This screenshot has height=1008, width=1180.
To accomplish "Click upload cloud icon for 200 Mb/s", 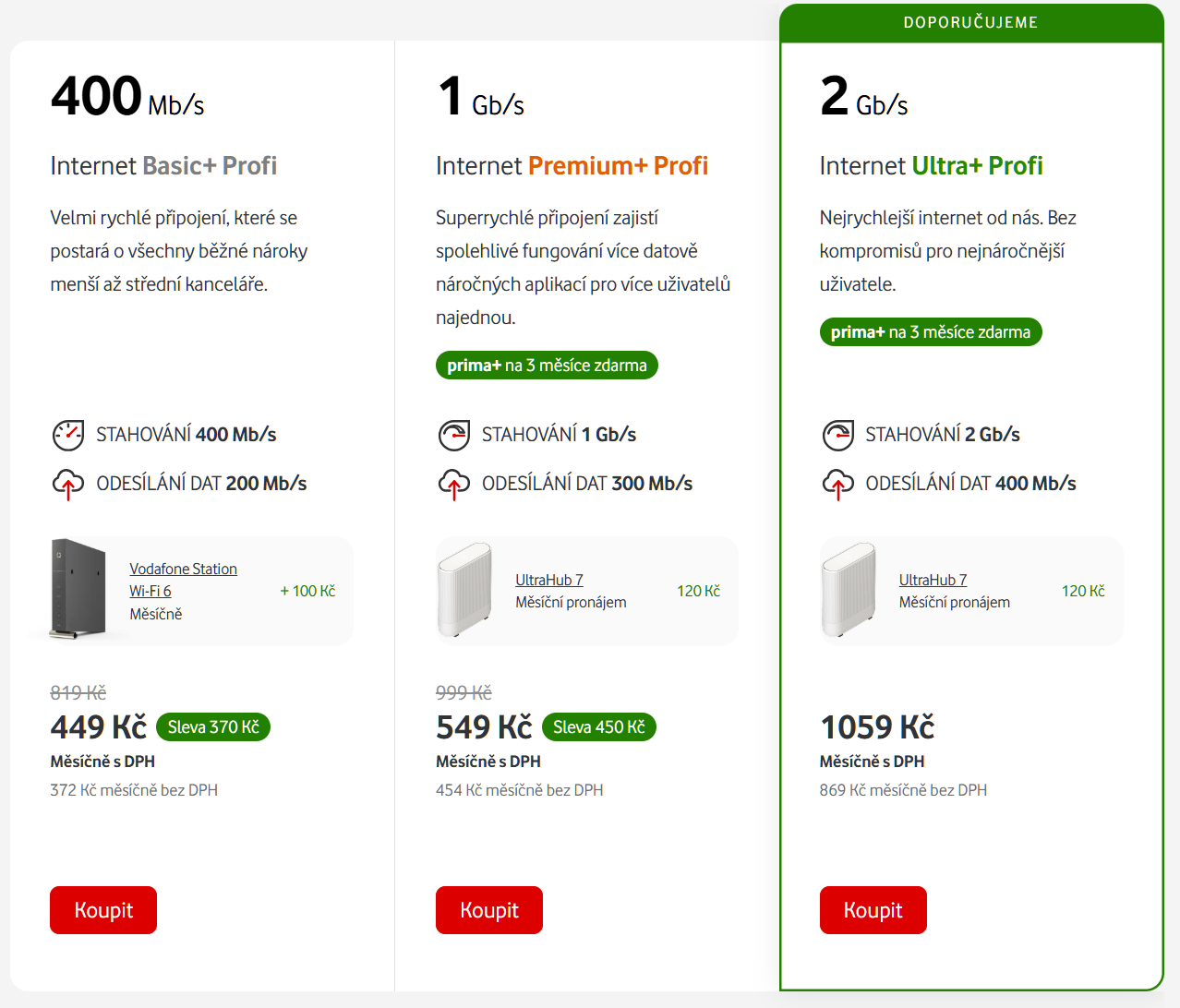I will pyautogui.click(x=68, y=484).
